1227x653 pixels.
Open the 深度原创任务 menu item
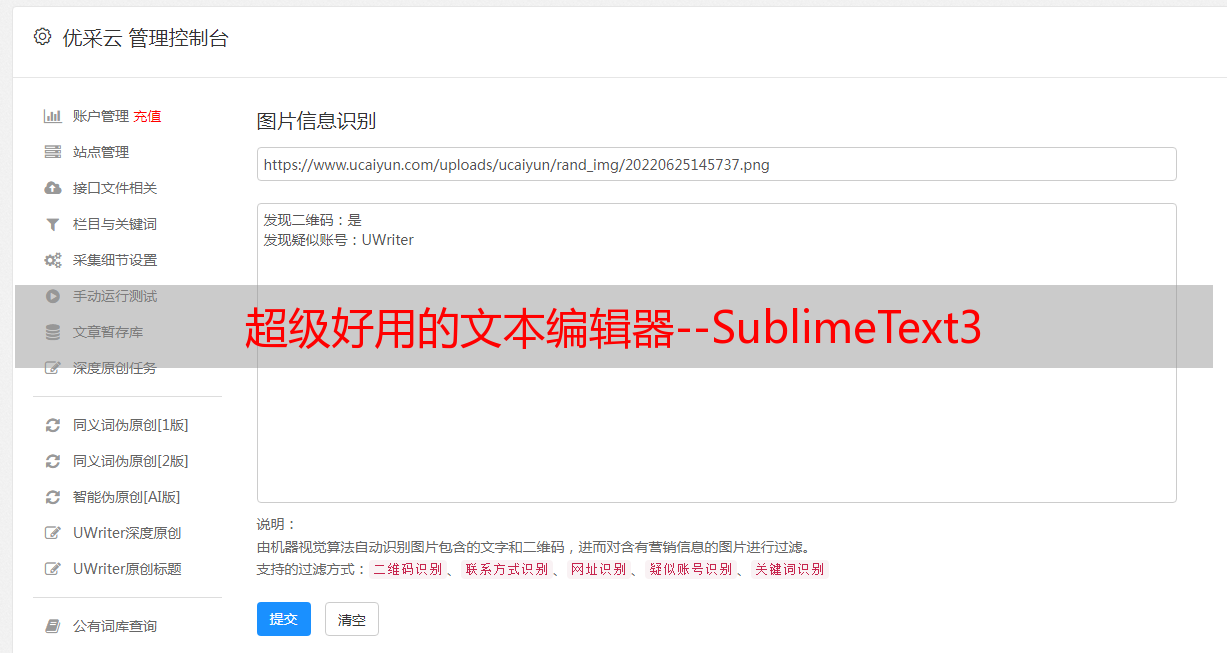pos(115,368)
